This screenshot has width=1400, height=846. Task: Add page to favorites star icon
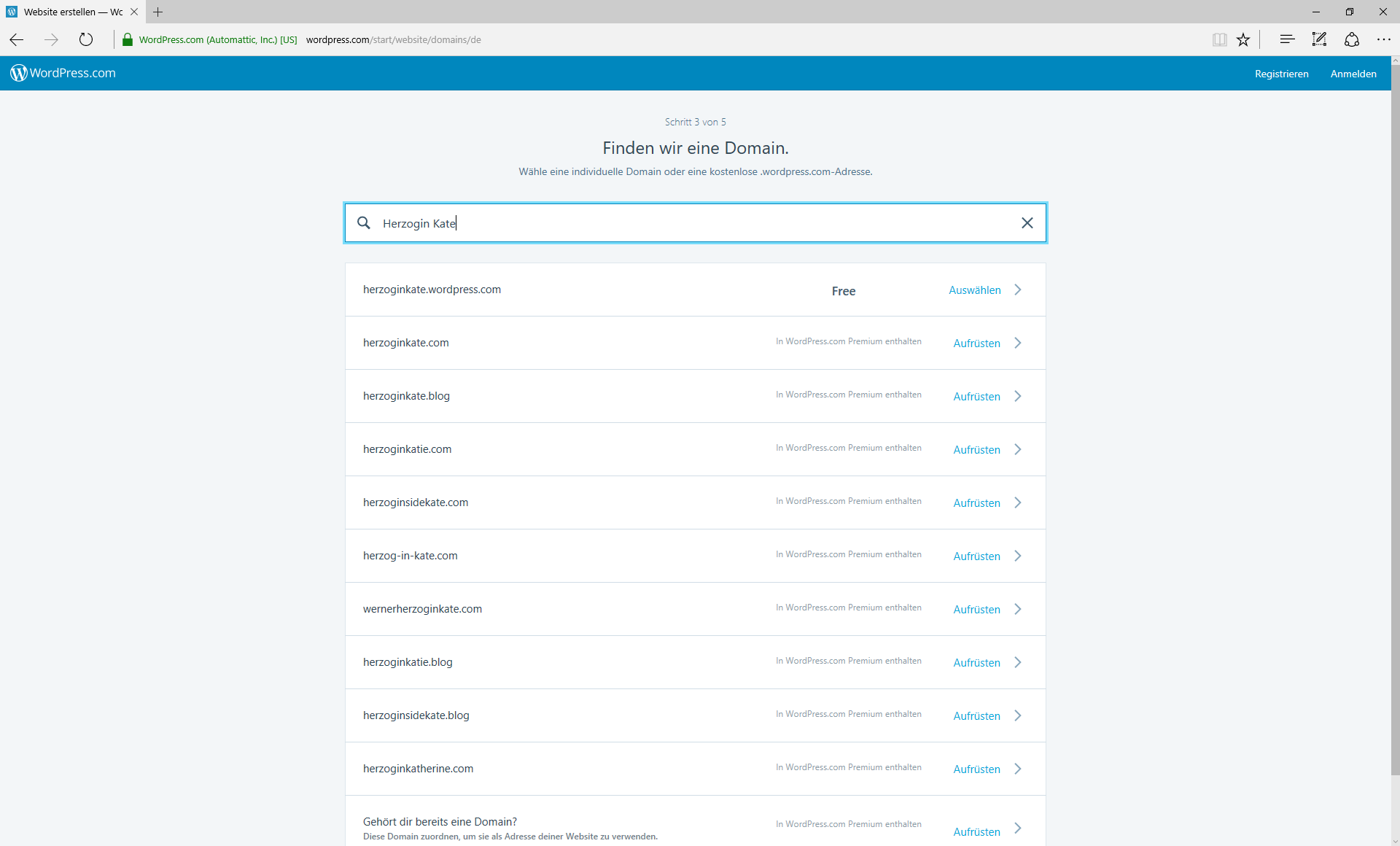pos(1243,39)
